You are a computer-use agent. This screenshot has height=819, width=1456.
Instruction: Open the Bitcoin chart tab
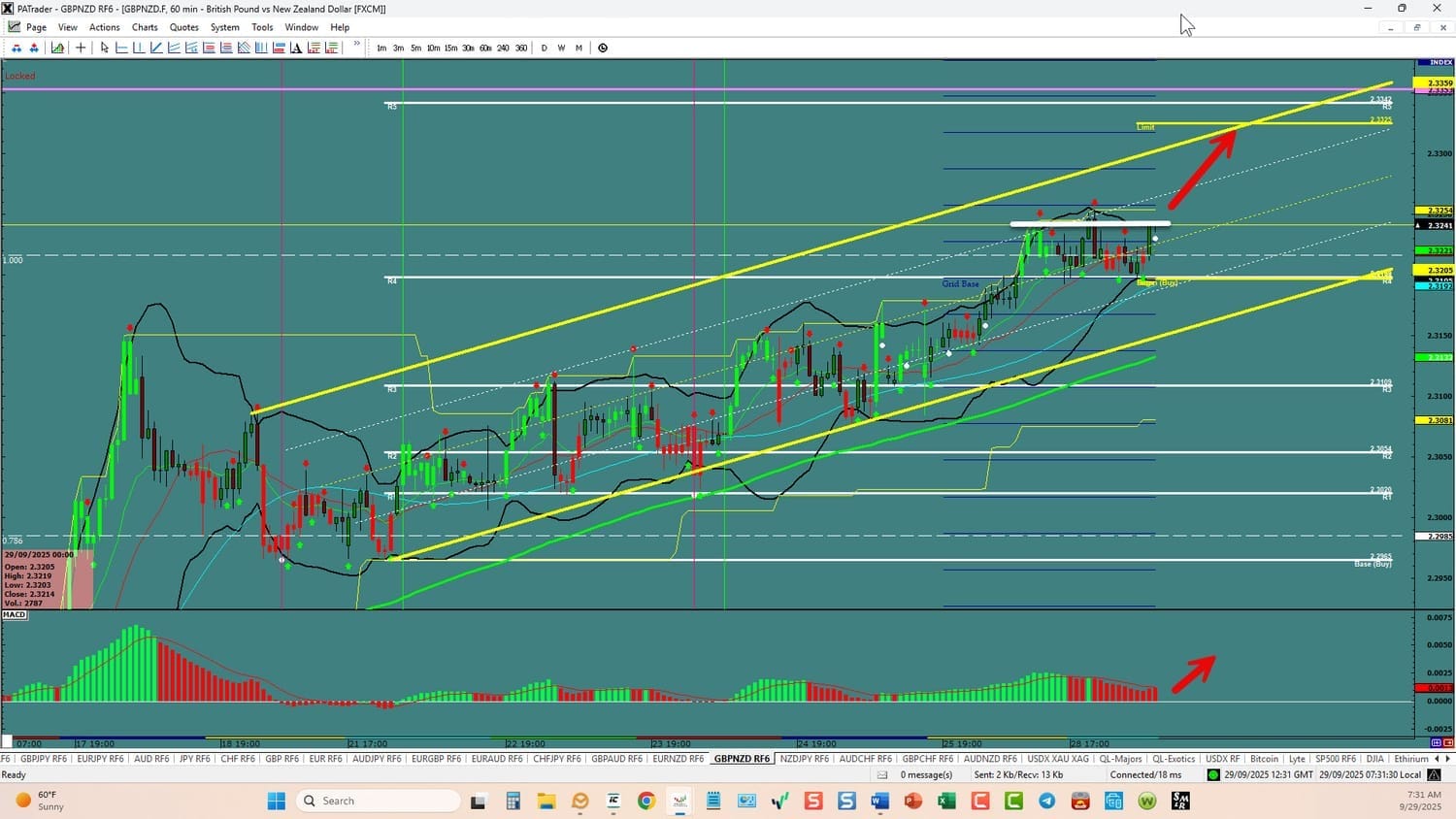(x=1265, y=759)
